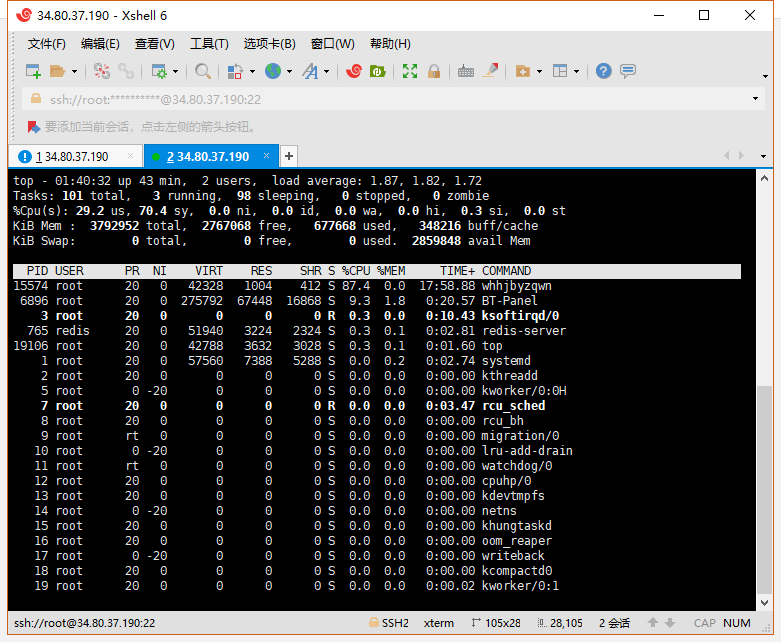Click the New Session toolbar icon
The width and height of the screenshot is (781, 642).
[33, 71]
